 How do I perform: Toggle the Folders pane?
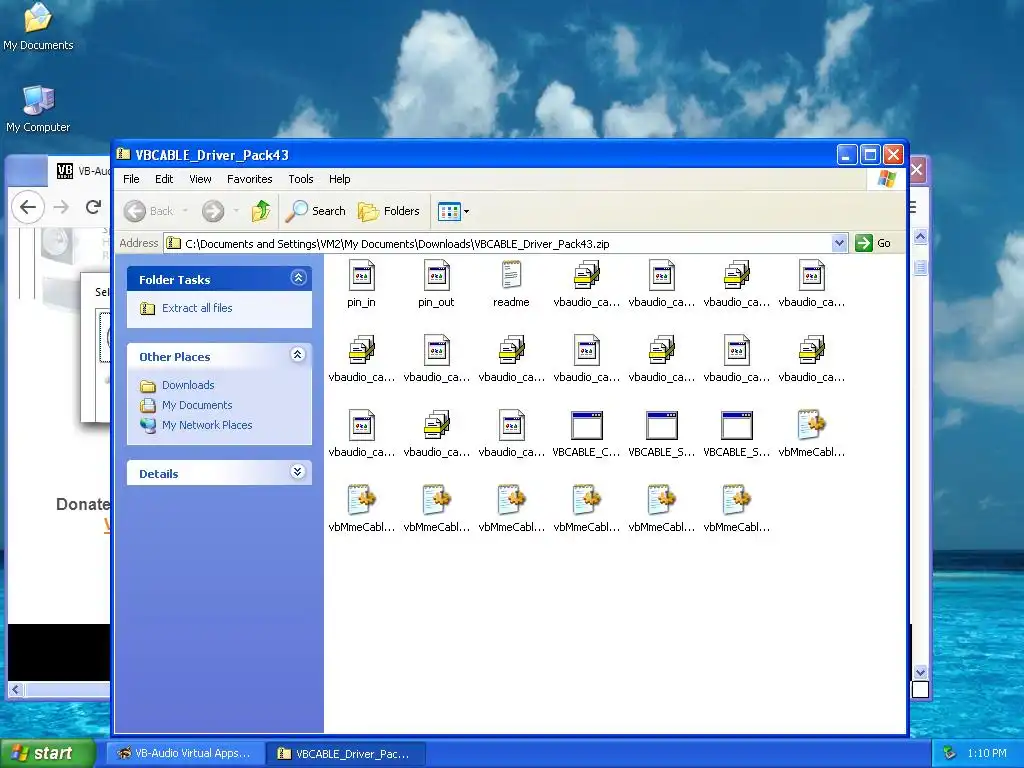[x=389, y=211]
